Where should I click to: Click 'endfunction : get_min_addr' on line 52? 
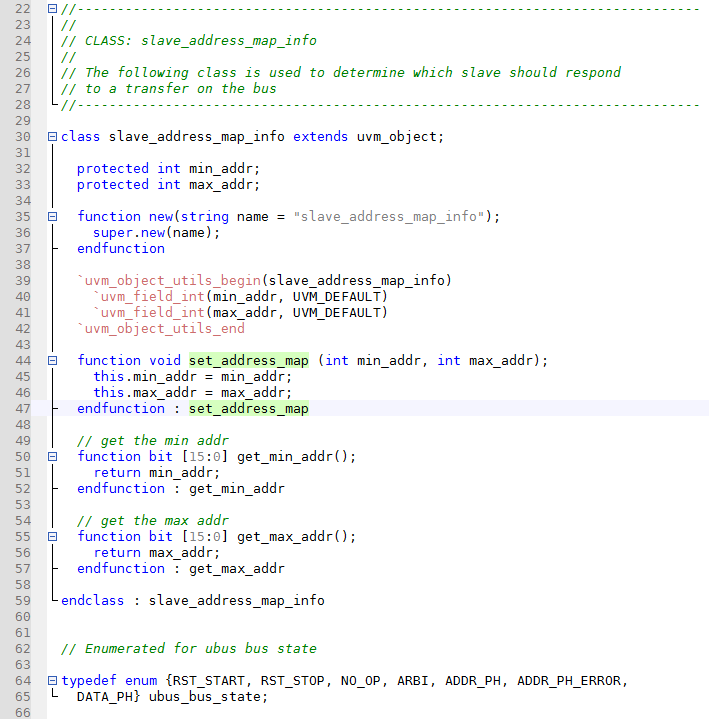pos(181,489)
